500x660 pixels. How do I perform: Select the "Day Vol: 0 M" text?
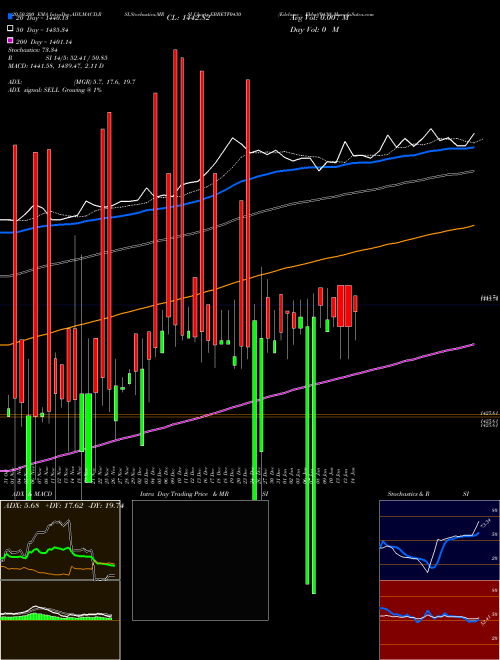314,30
